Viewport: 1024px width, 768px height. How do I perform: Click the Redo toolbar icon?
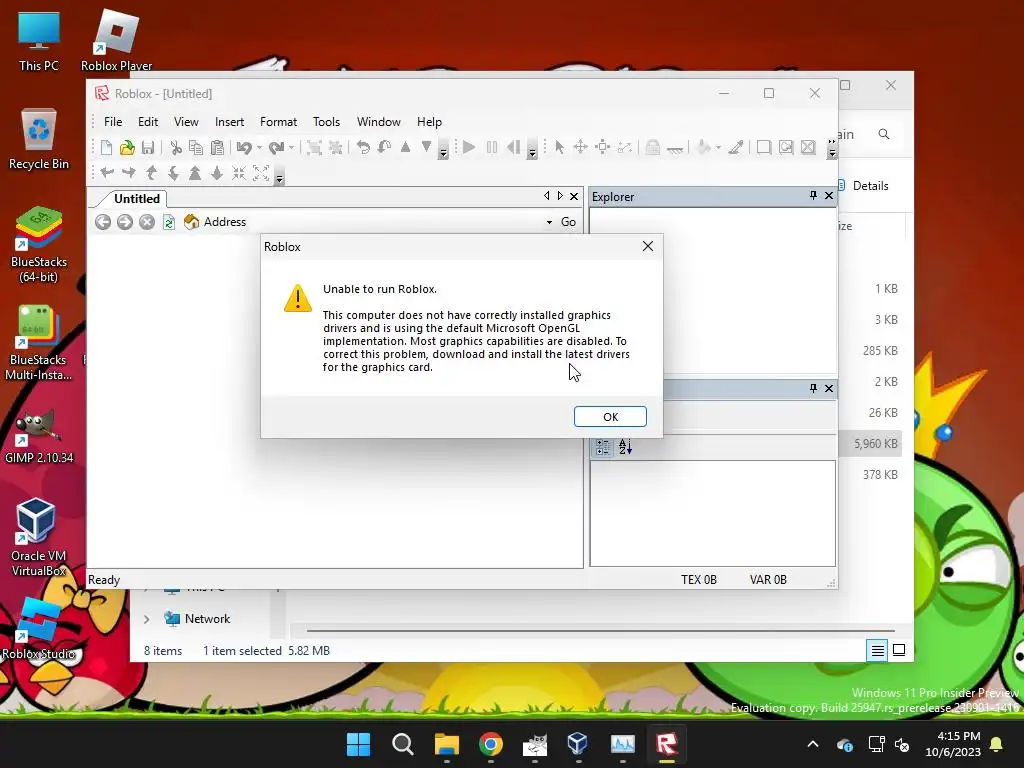click(x=276, y=148)
